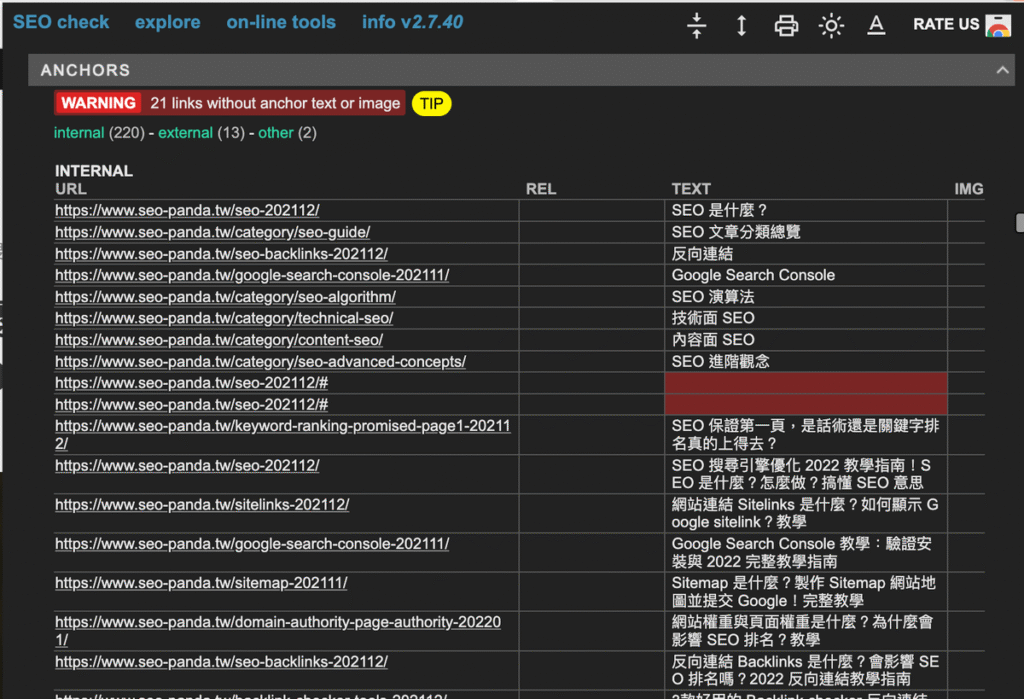
Task: Open seo-backlinks-202112/ URL for '反向連結 Backlinks 是什麼'
Action: pyautogui.click(x=221, y=662)
